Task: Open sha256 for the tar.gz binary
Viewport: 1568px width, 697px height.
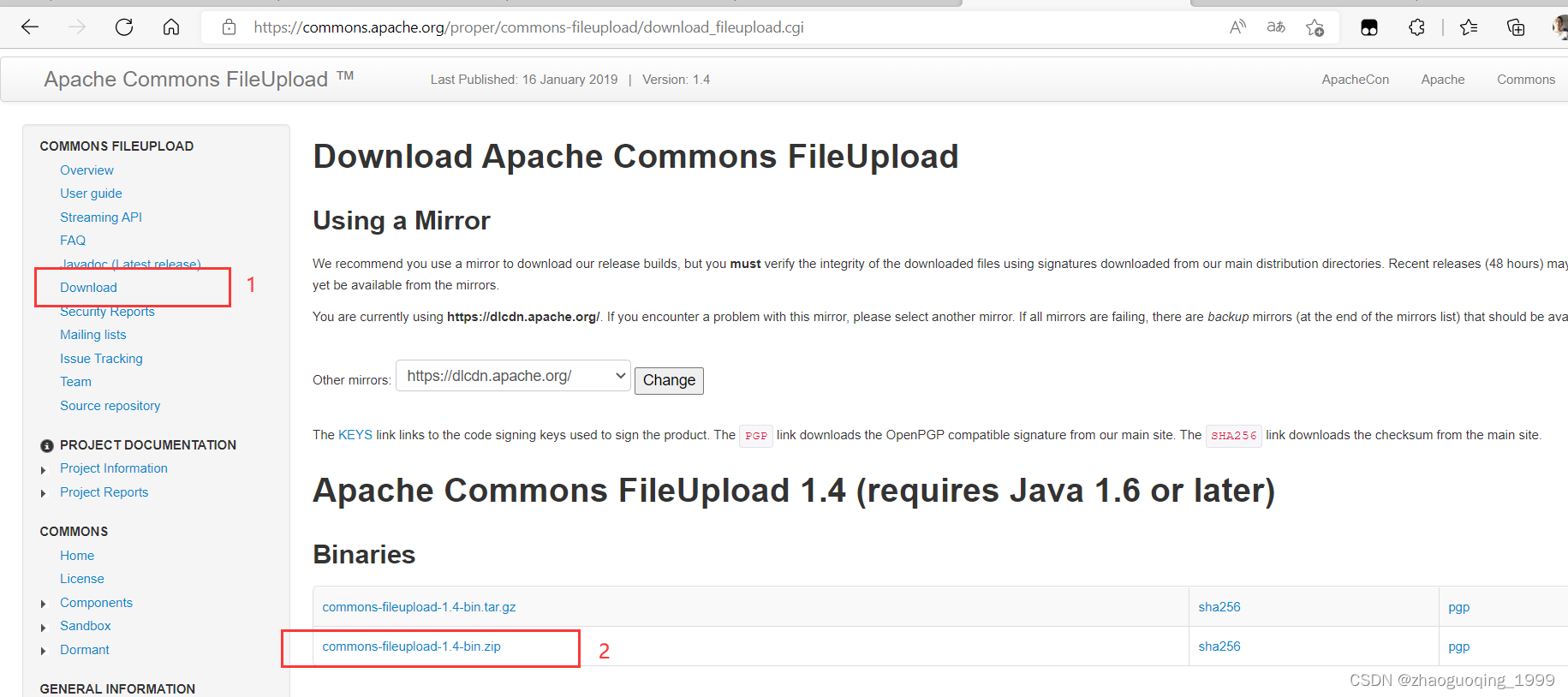Action: 1219,607
